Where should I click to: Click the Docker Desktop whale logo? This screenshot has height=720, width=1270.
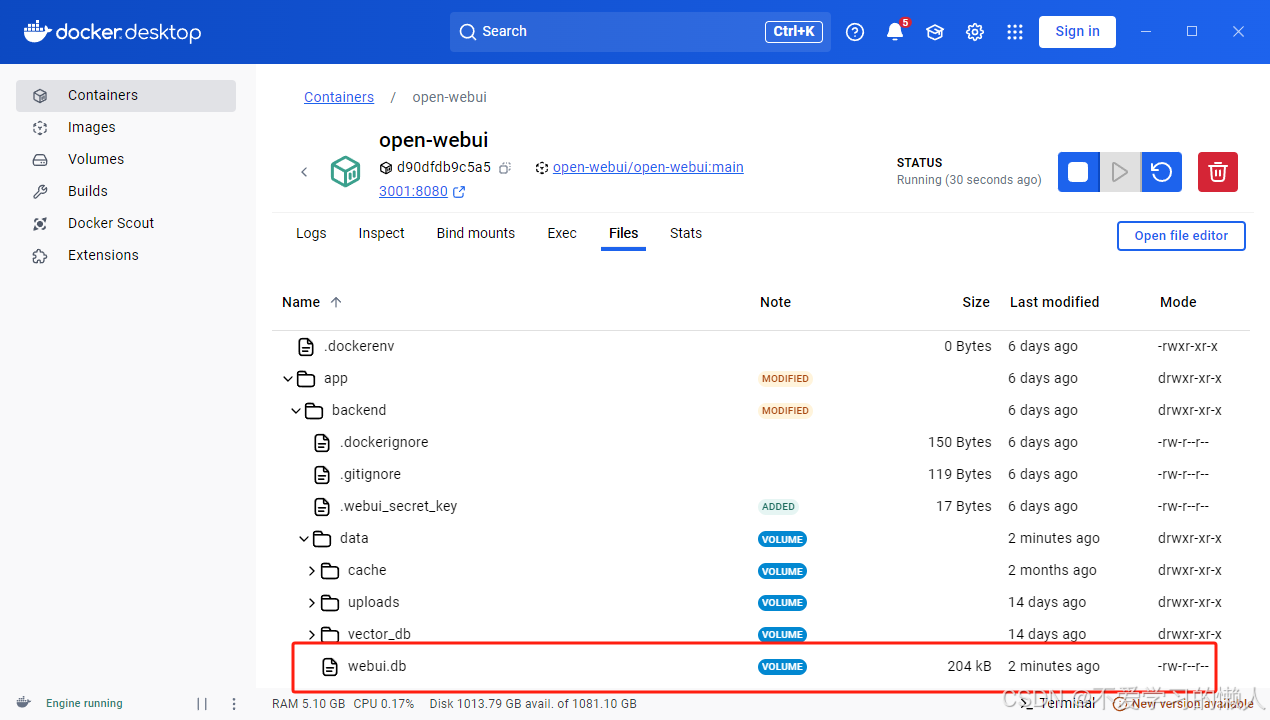(112, 32)
